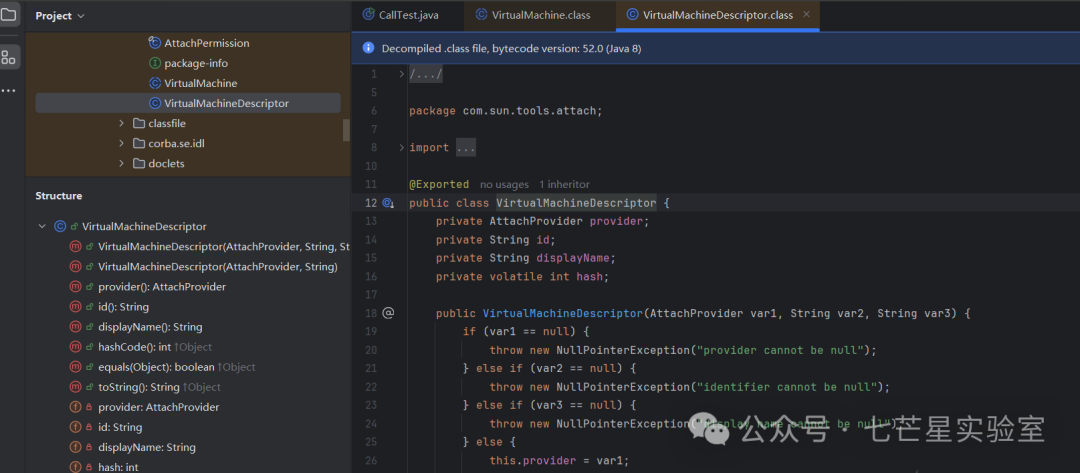
Task: Select toString(): String in Structure
Action: point(138,387)
